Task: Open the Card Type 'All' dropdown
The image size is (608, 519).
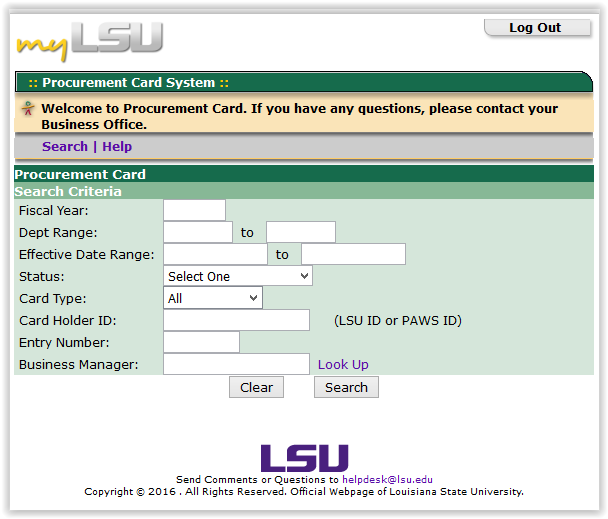Action: (213, 298)
